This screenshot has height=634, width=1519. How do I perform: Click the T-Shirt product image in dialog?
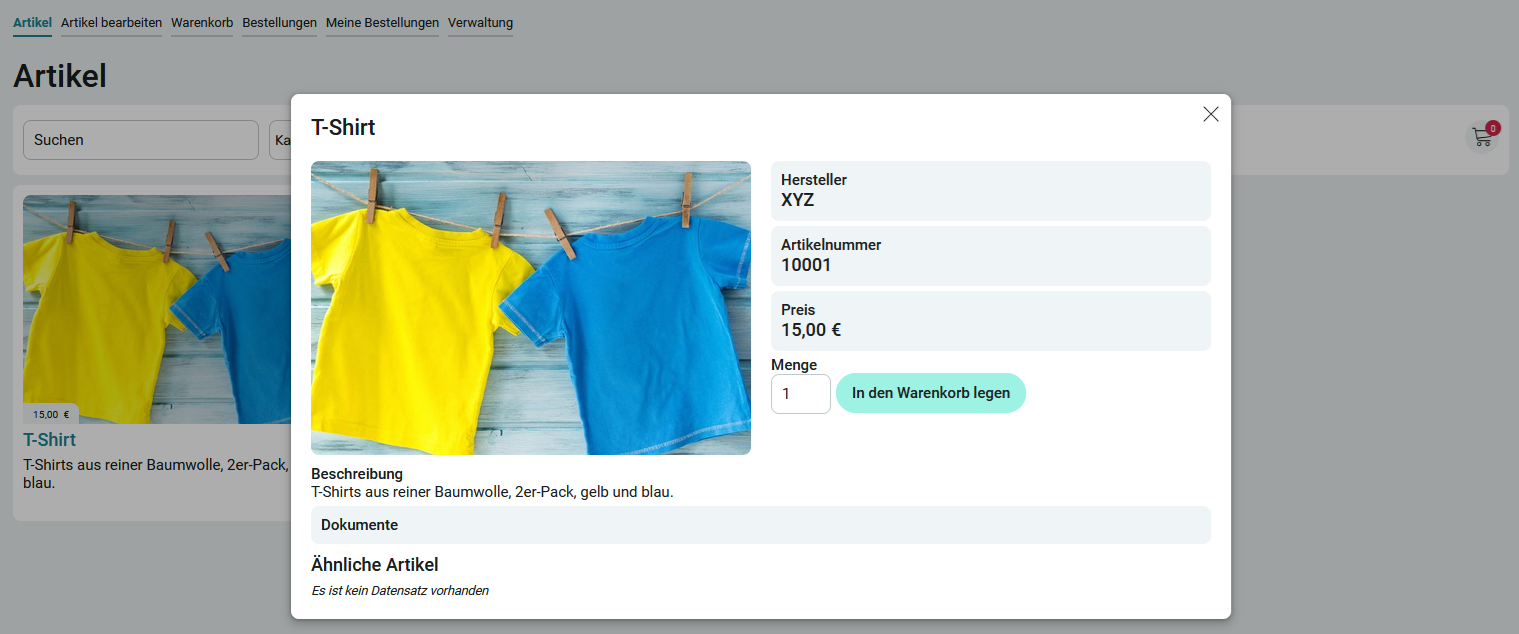[x=531, y=308]
